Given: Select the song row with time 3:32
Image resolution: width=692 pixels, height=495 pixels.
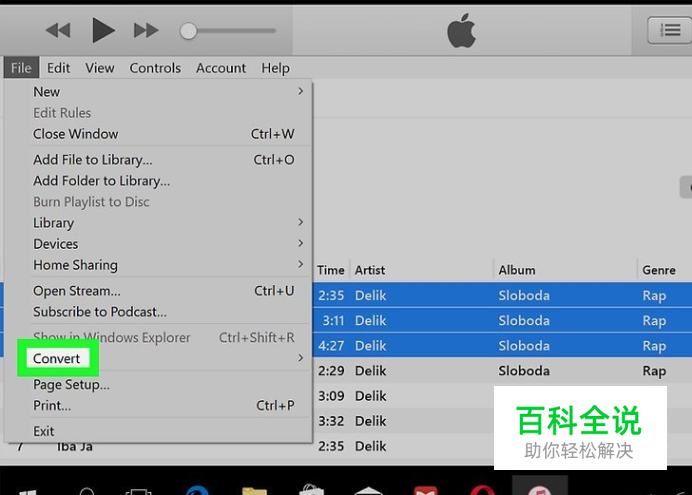Looking at the screenshot, I should pyautogui.click(x=403, y=421).
